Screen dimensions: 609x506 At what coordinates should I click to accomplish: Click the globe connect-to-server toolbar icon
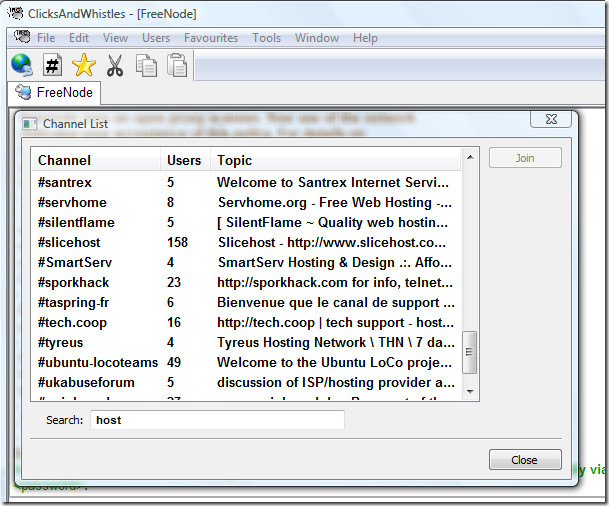coord(22,64)
